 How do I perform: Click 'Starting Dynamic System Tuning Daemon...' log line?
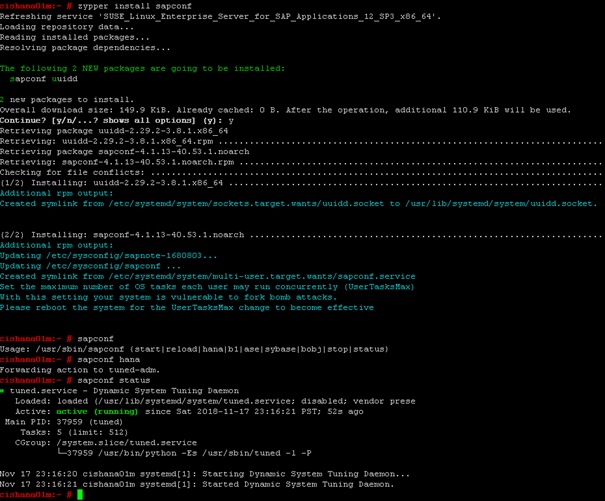[x=205, y=474]
